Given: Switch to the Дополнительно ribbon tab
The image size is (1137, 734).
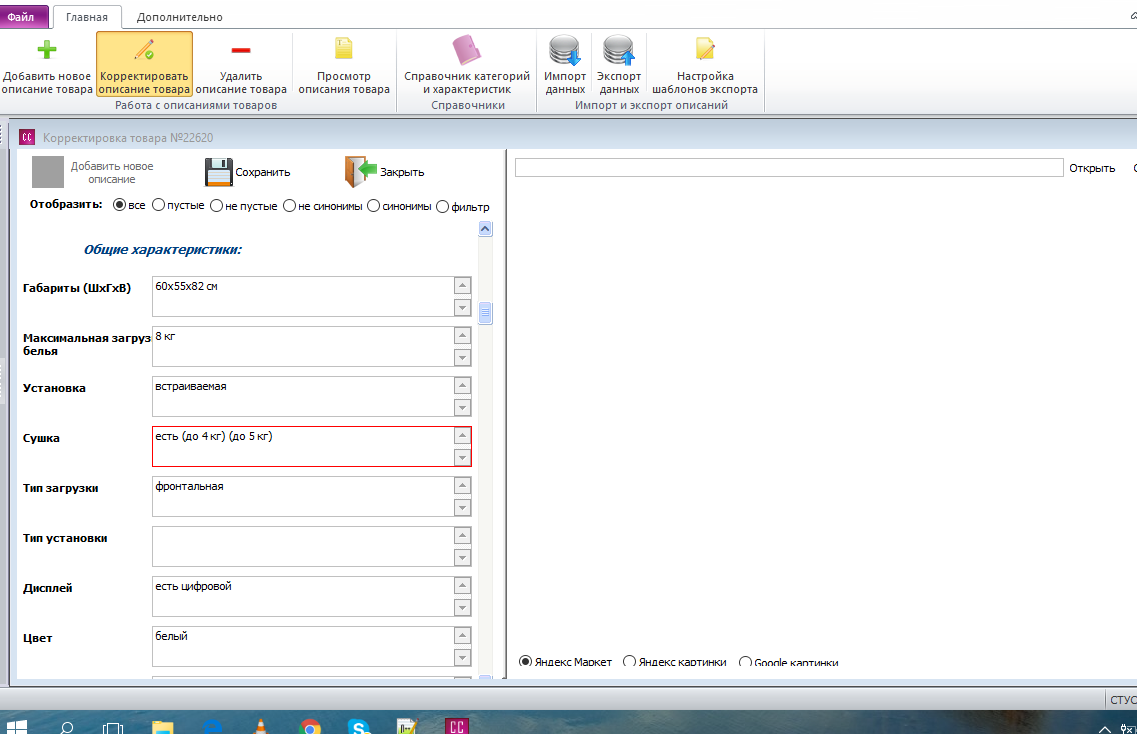Looking at the screenshot, I should coord(179,17).
